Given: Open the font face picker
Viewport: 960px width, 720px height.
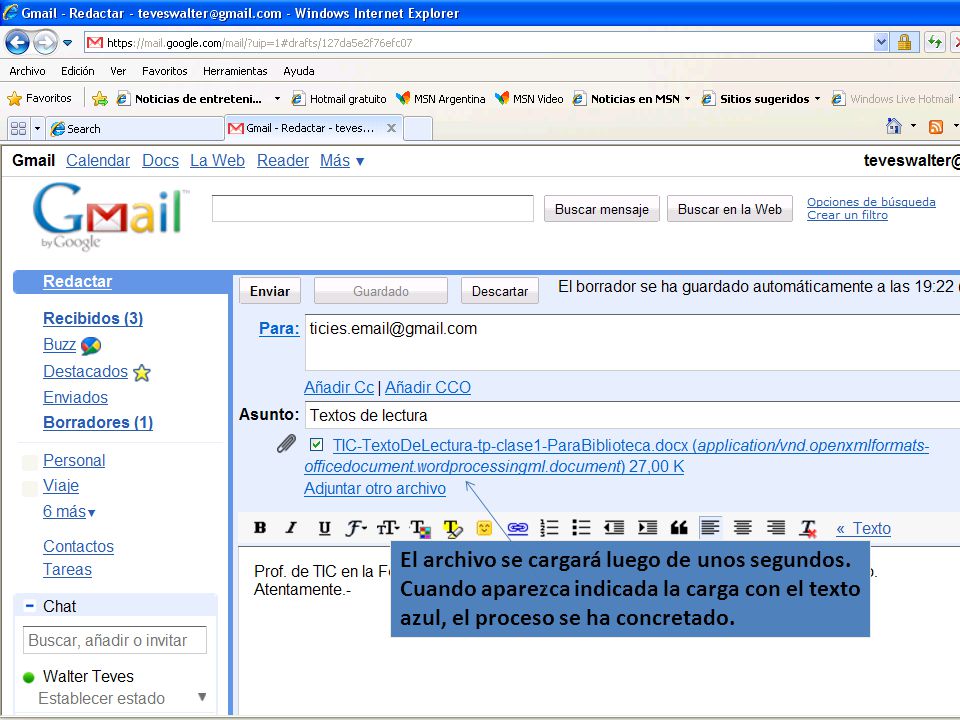Looking at the screenshot, I should coord(356,527).
